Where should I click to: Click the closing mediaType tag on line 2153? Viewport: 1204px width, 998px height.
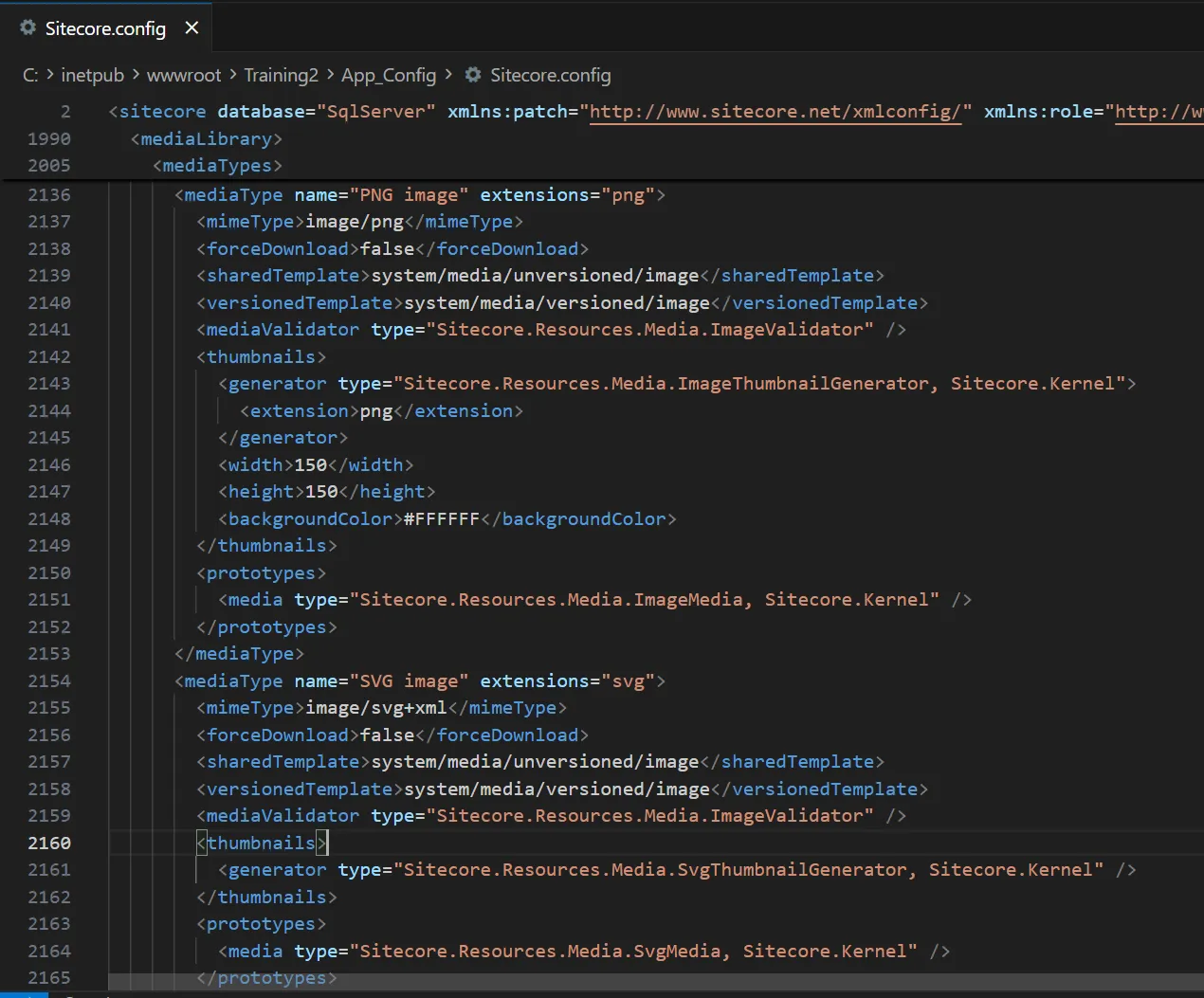pos(239,653)
